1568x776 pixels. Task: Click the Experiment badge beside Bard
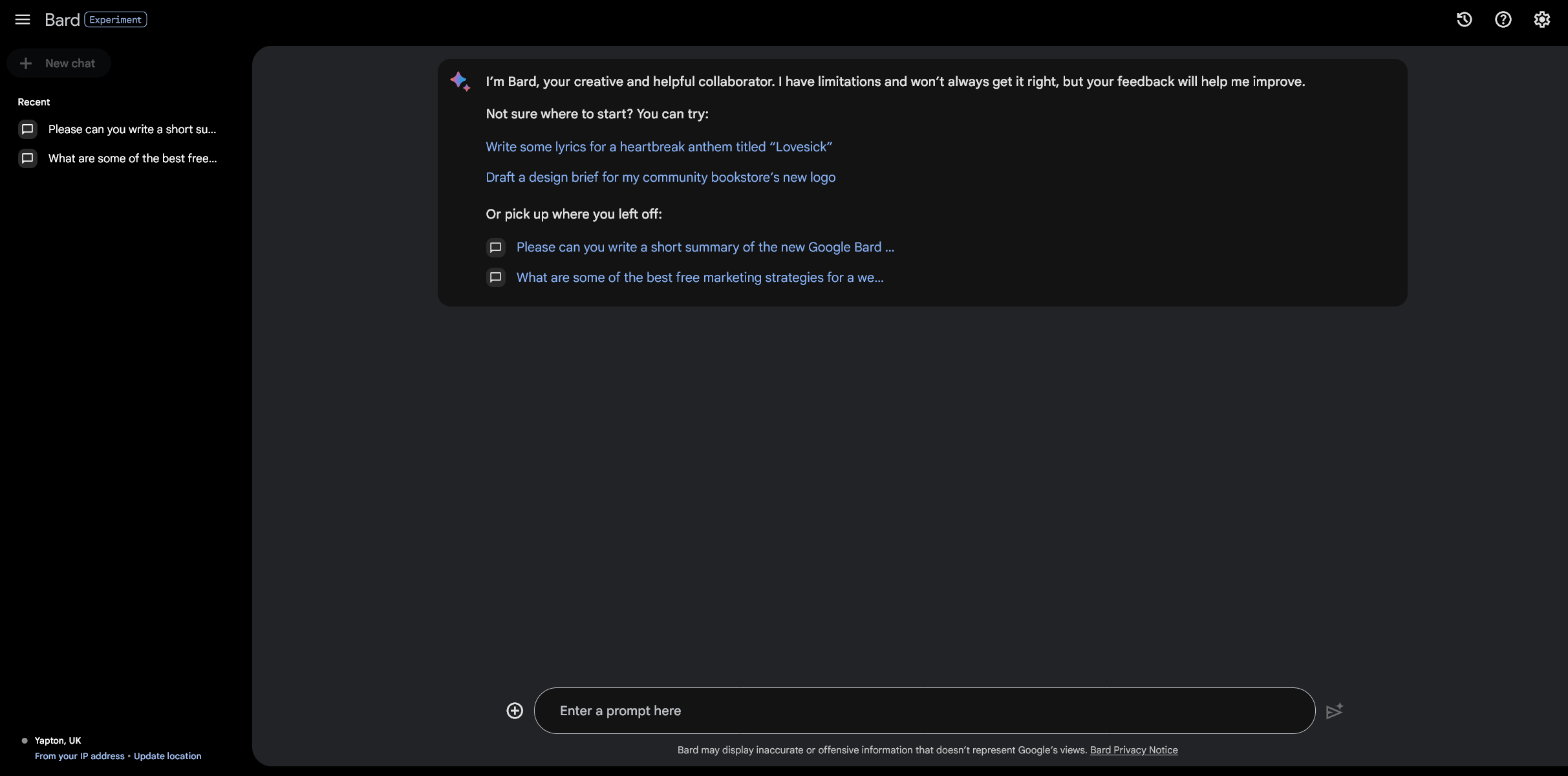(x=114, y=19)
